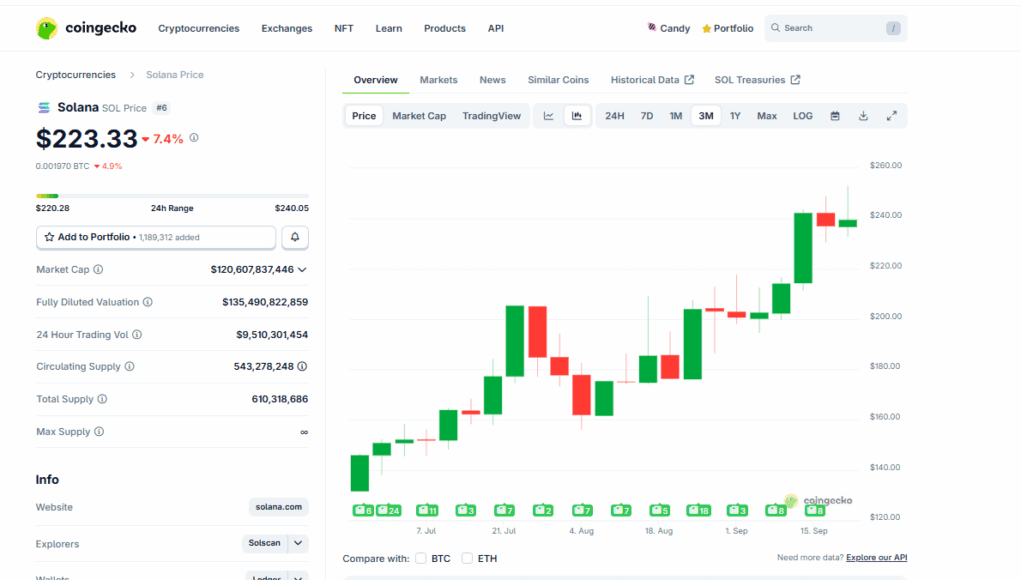Click the Solana coin logo
This screenshot has width=1021, height=580.
(x=44, y=107)
